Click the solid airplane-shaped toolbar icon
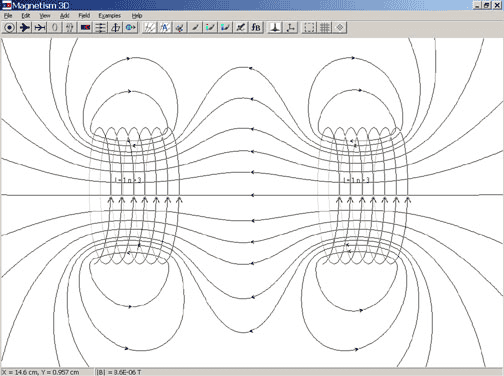 (24, 28)
